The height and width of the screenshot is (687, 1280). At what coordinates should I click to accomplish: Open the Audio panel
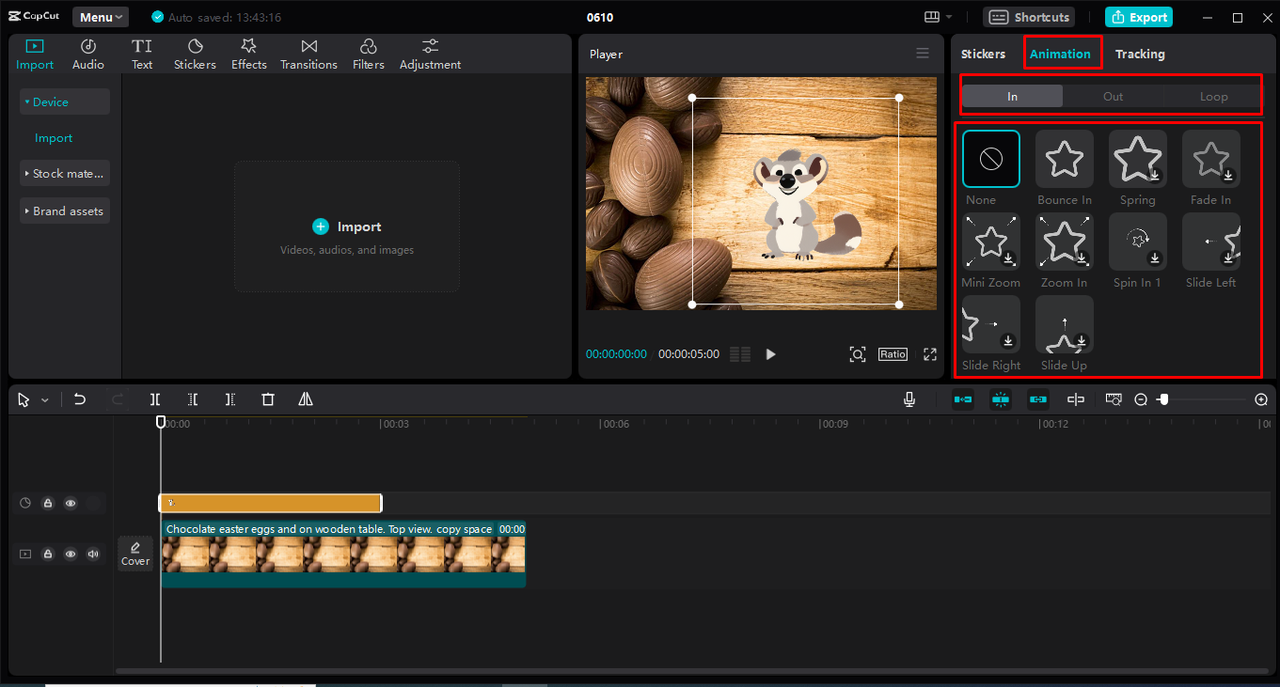click(88, 54)
